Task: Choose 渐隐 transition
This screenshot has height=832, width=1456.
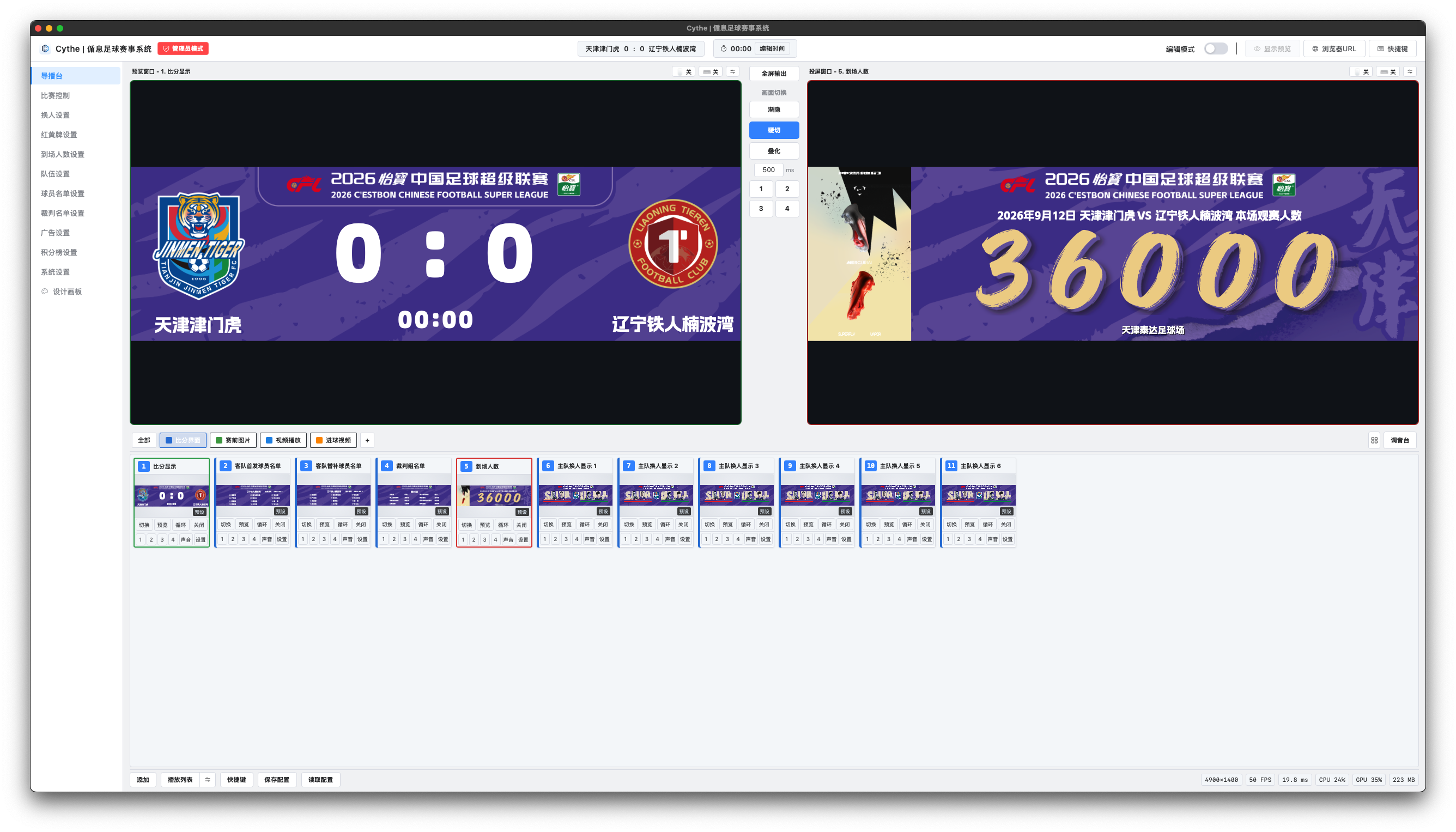Action: pyautogui.click(x=774, y=109)
